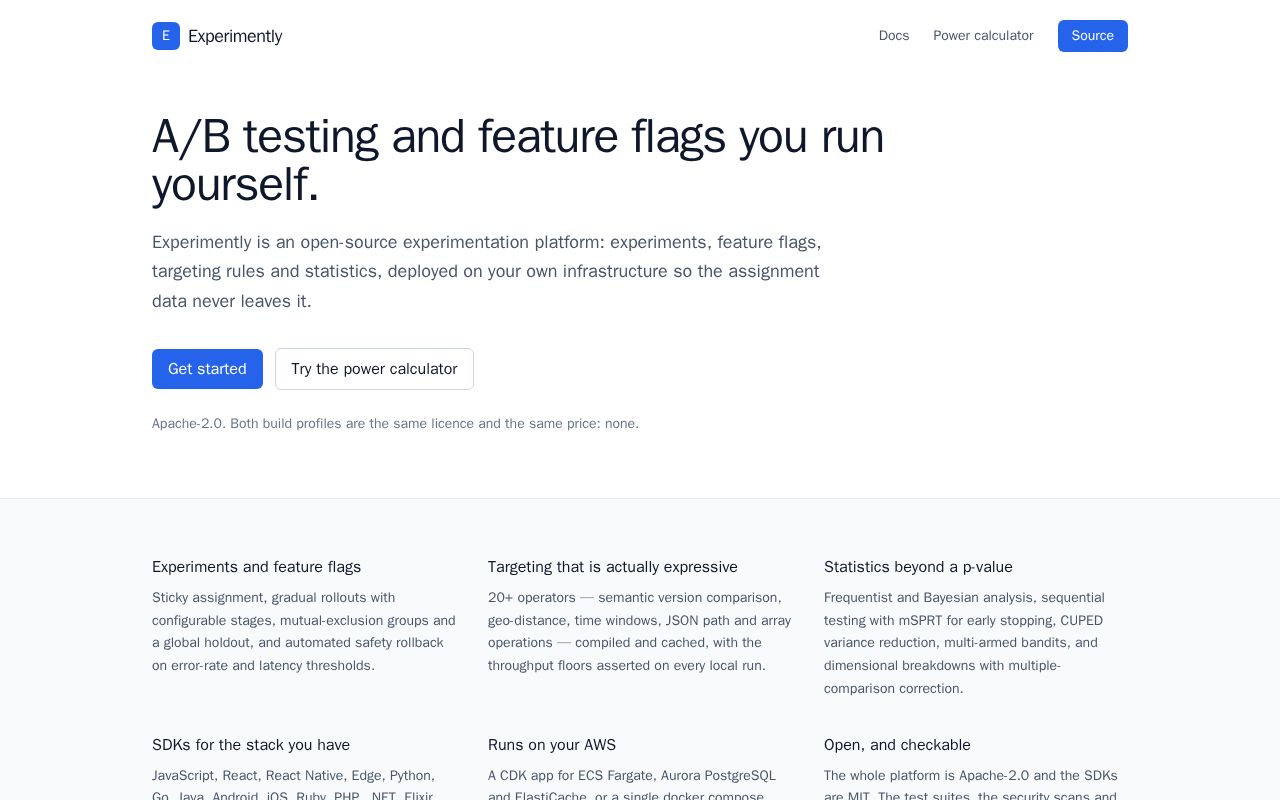Viewport: 1280px width, 800px height.
Task: Click the description starting "Frequentist and Bayesian analysis"
Action: click(x=965, y=643)
